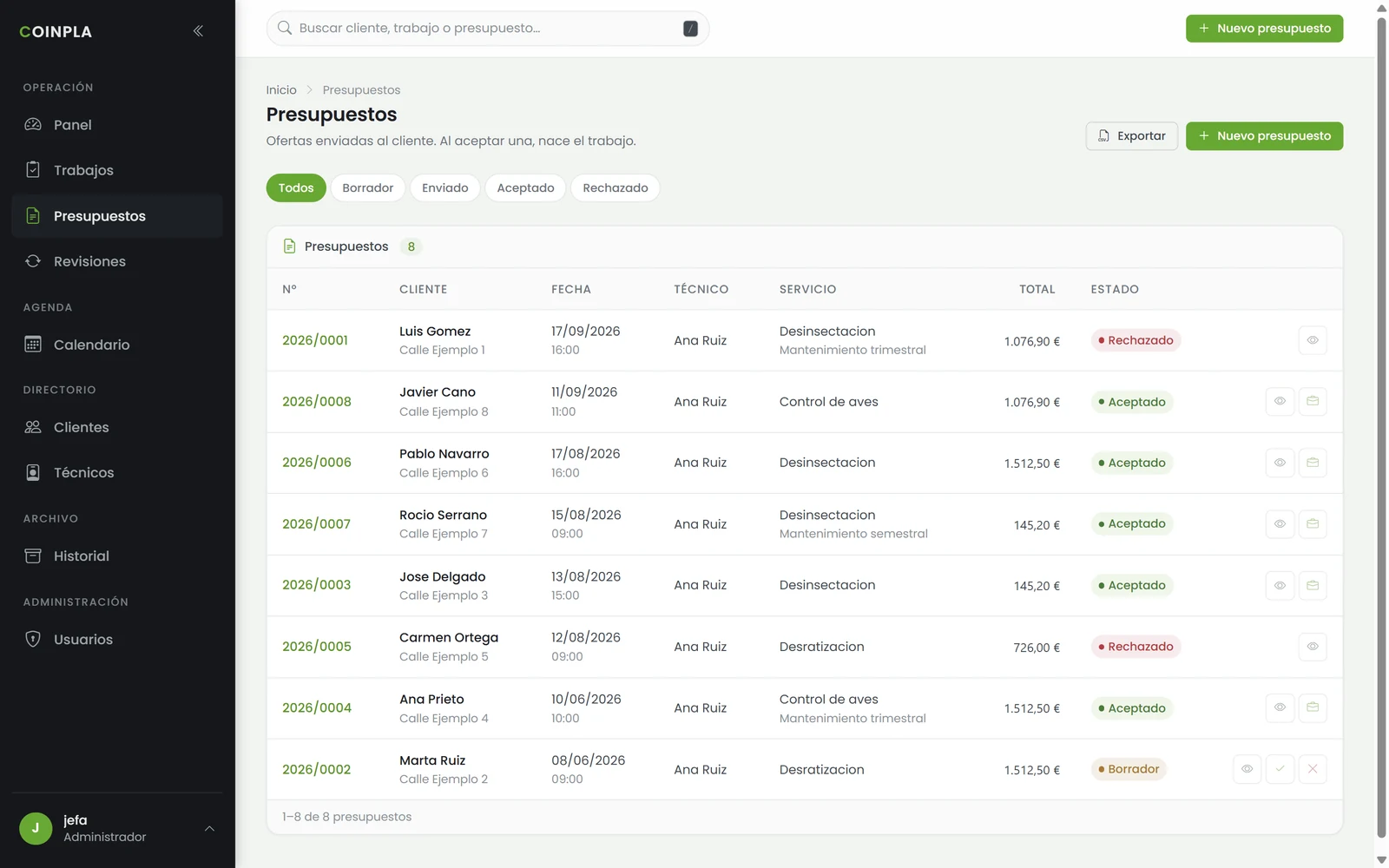Viewport: 1389px width, 868px height.
Task: Click the Rechazado status badge for Luis Gomez
Action: (x=1136, y=340)
